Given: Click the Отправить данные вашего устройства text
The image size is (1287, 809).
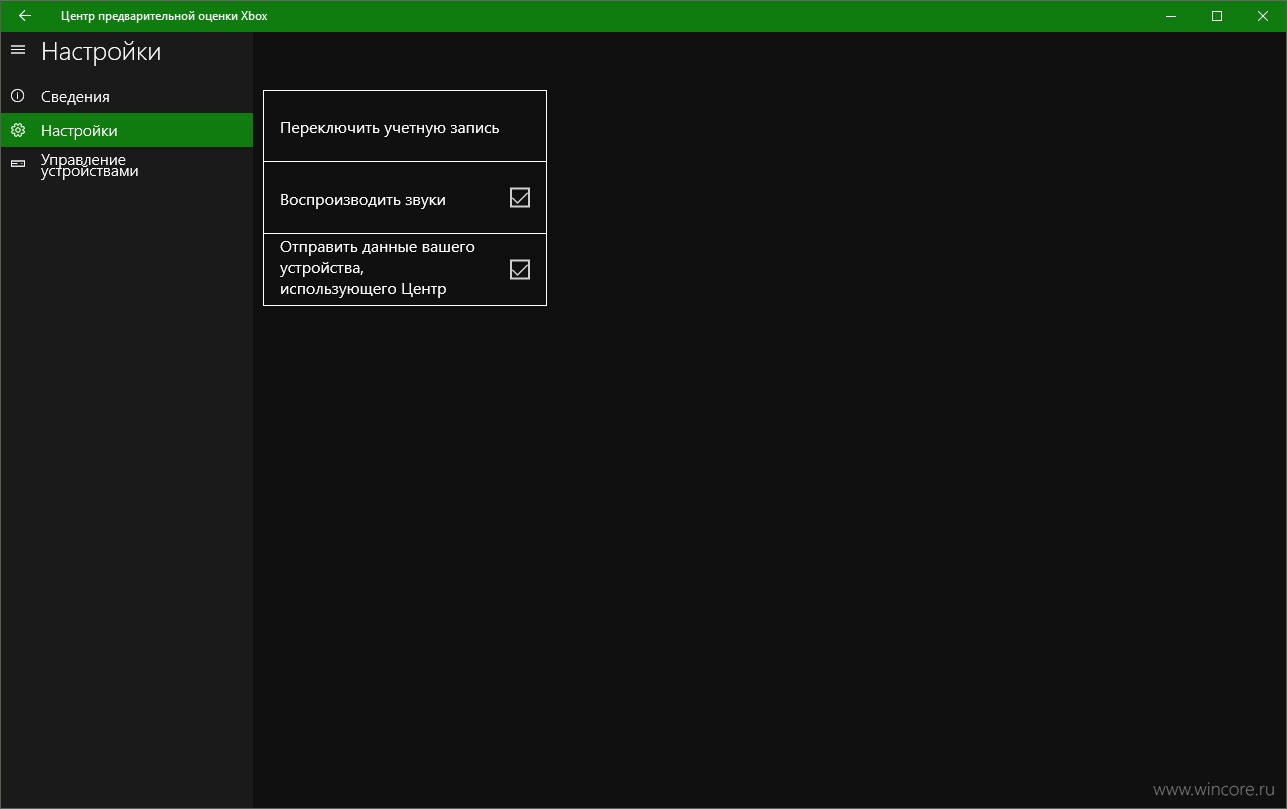Looking at the screenshot, I should 377,268.
